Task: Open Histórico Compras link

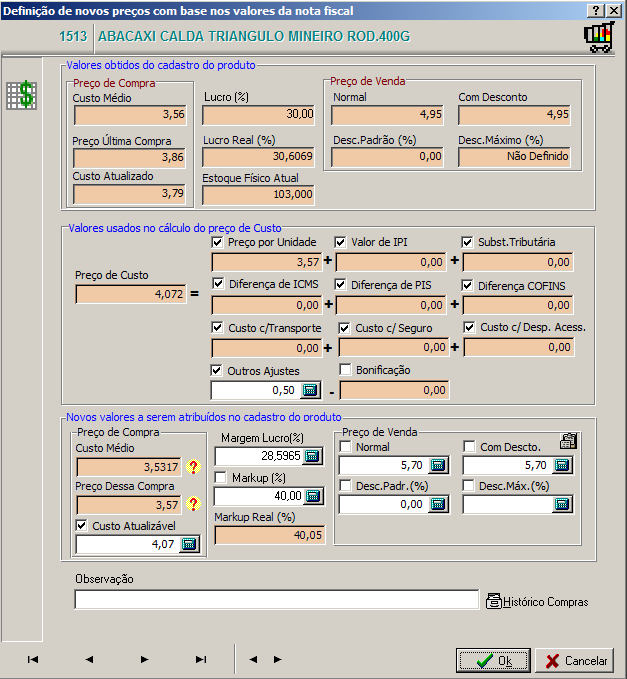Action: 545,601
